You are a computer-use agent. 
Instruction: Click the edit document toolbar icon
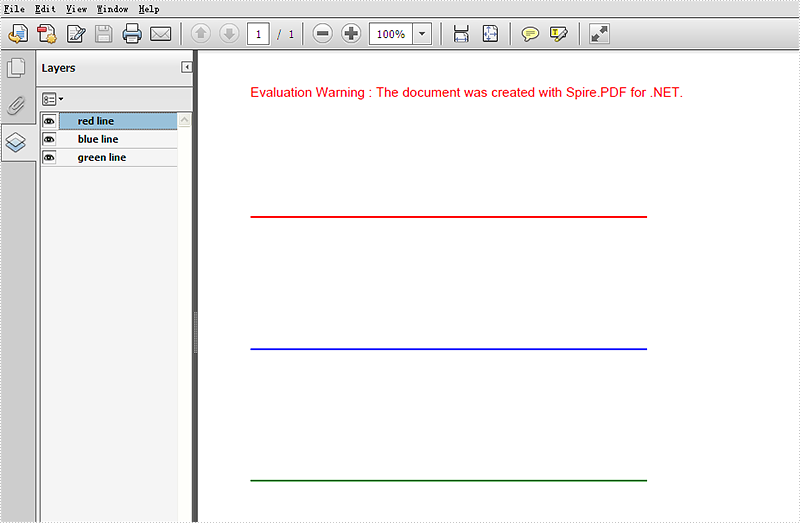pyautogui.click(x=76, y=34)
